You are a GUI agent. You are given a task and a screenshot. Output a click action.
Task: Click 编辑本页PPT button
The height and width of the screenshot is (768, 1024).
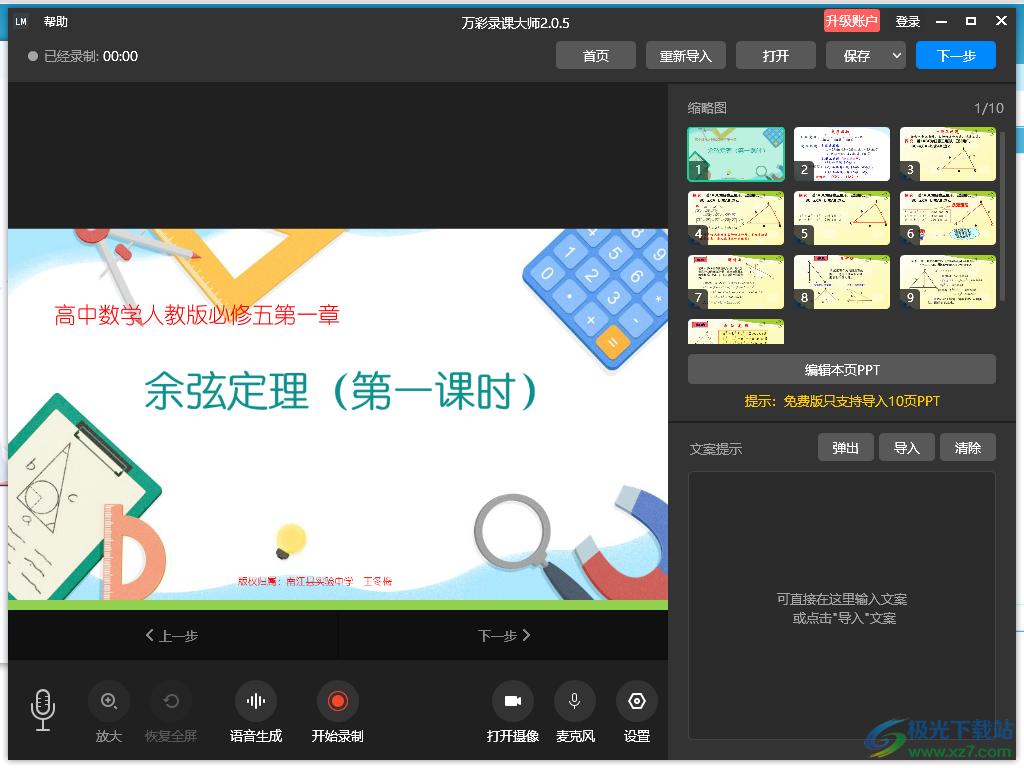coord(841,369)
